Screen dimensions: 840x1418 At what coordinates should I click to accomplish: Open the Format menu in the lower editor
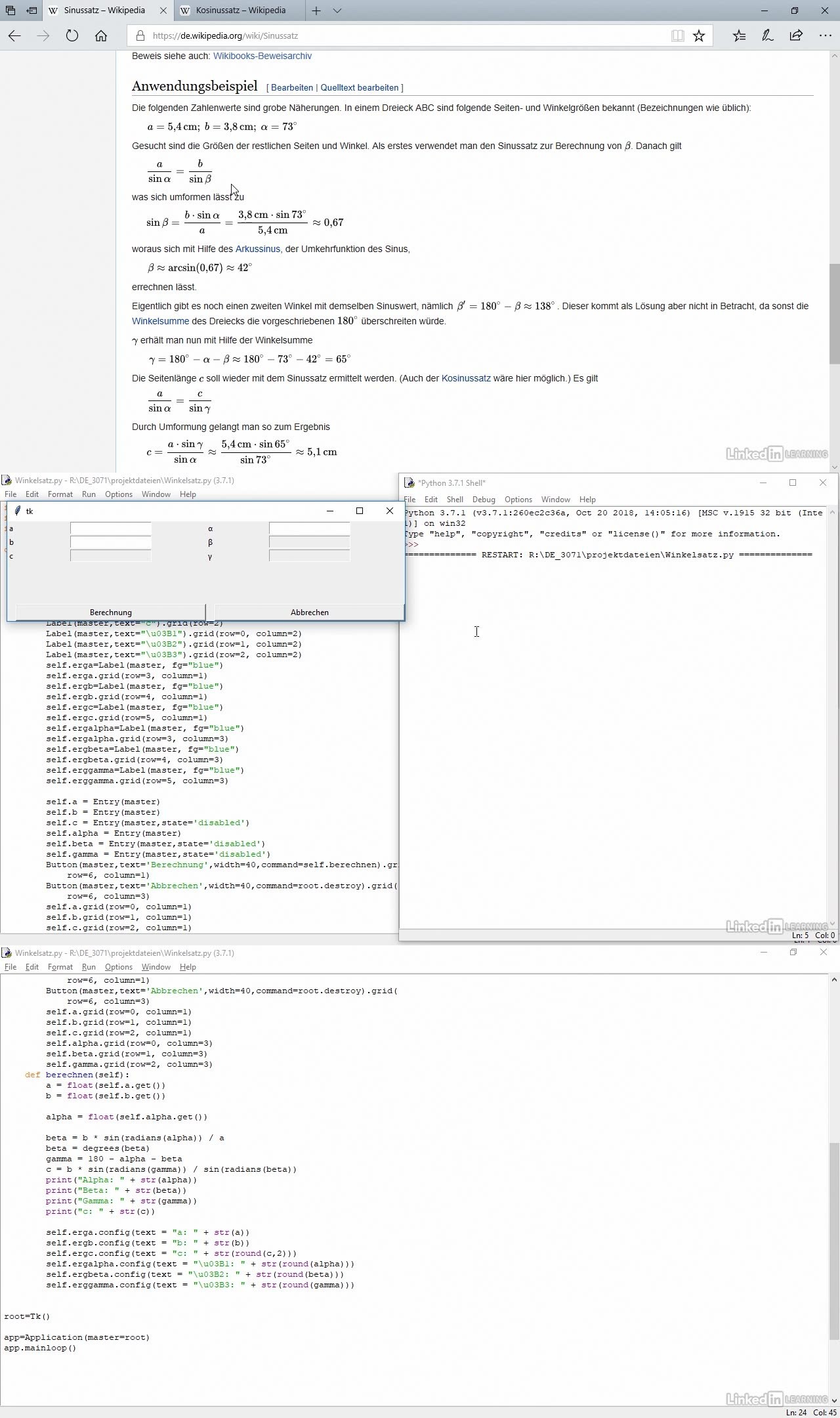pyautogui.click(x=60, y=967)
